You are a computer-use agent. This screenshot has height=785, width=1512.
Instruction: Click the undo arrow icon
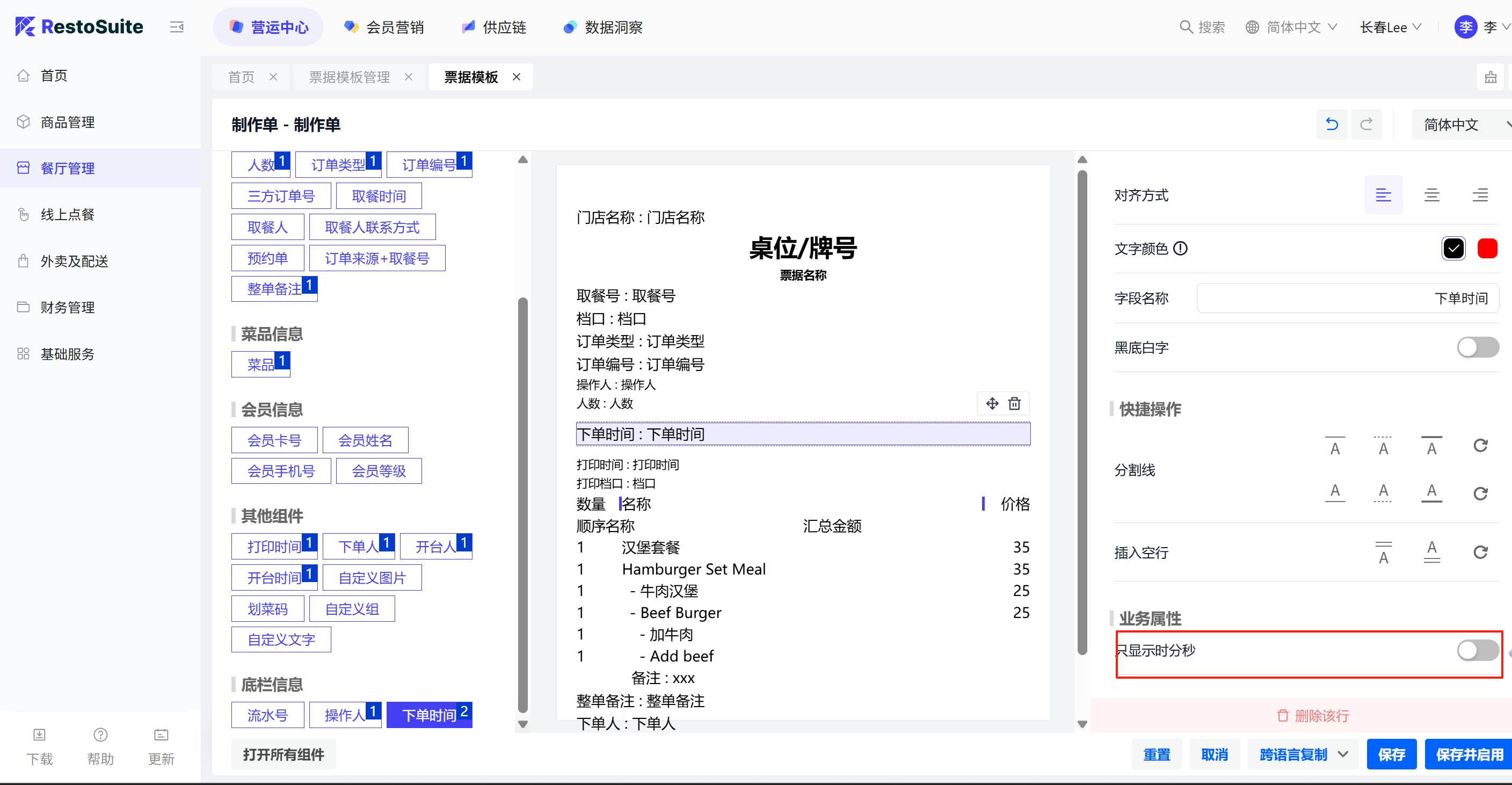(1332, 125)
